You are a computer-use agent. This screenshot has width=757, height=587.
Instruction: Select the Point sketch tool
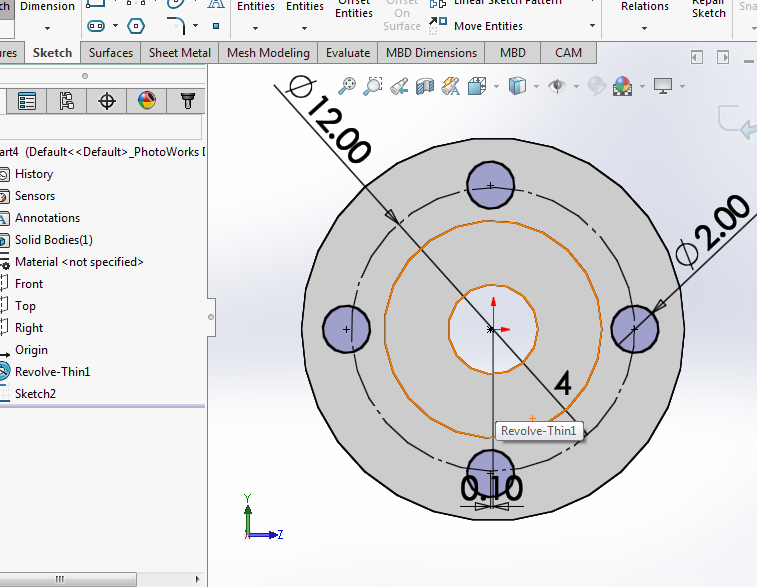tap(216, 26)
